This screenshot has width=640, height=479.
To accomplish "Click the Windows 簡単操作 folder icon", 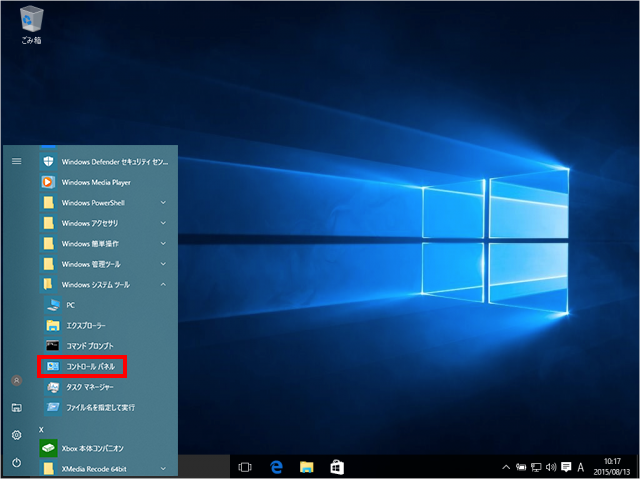I will [48, 244].
